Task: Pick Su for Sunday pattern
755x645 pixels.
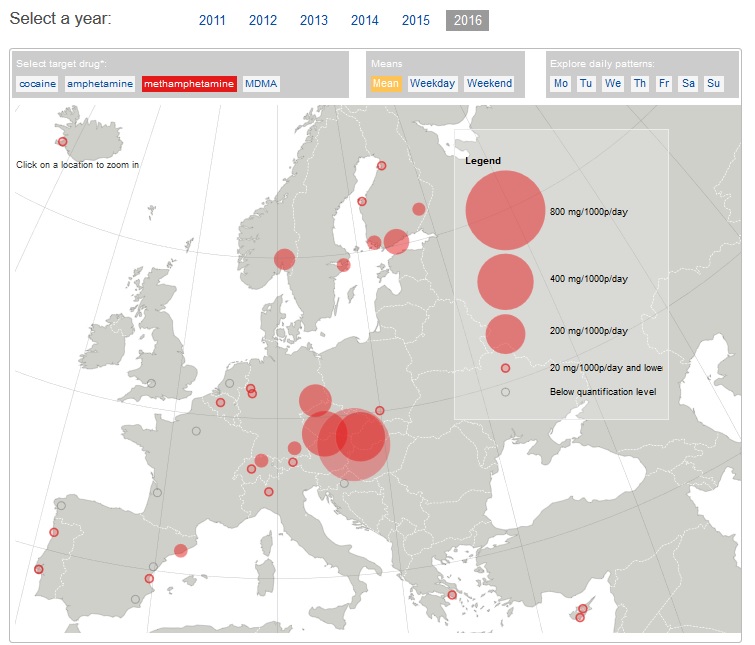Action: point(713,84)
